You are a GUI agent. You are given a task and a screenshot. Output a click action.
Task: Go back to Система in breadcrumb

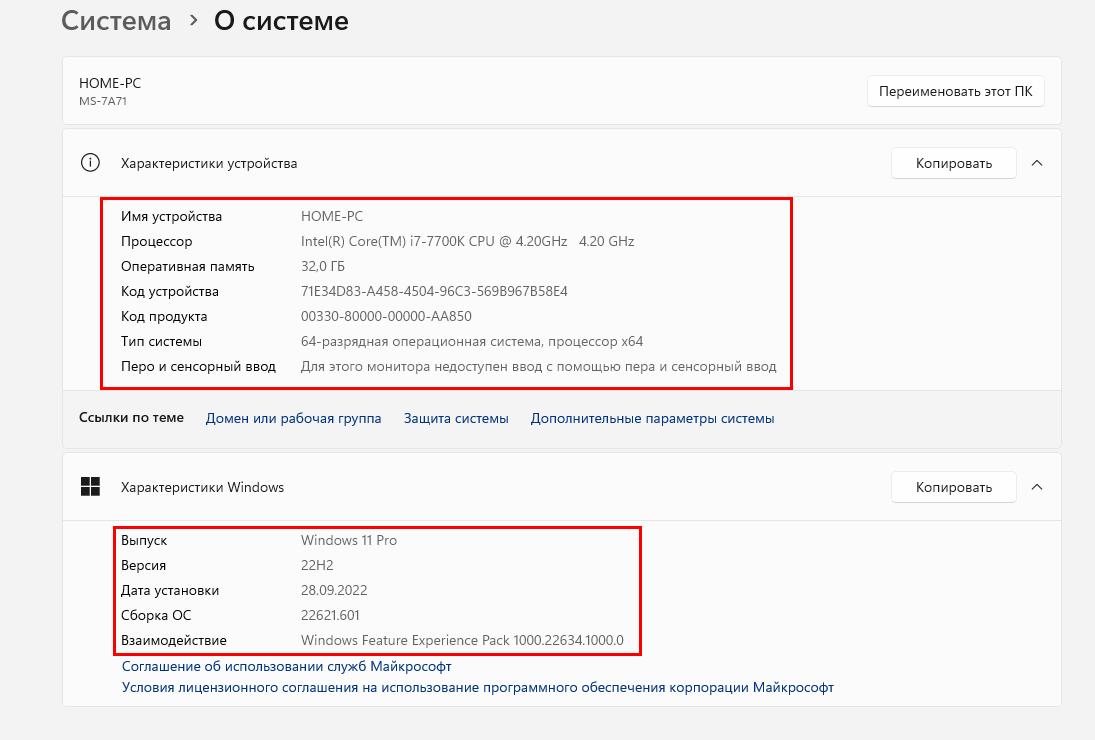(x=116, y=21)
